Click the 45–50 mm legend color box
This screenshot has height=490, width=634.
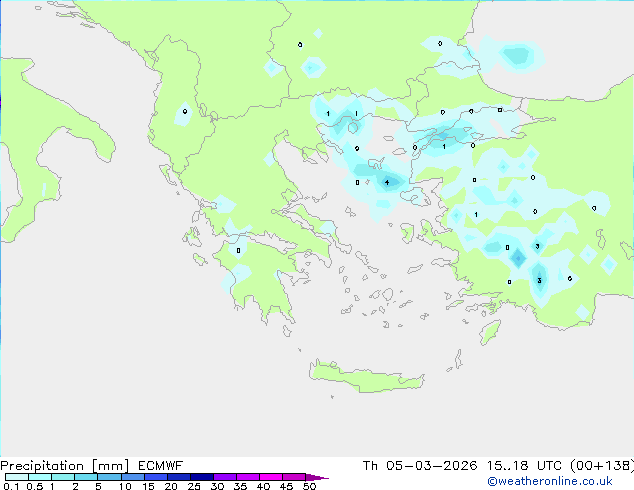pos(294,477)
